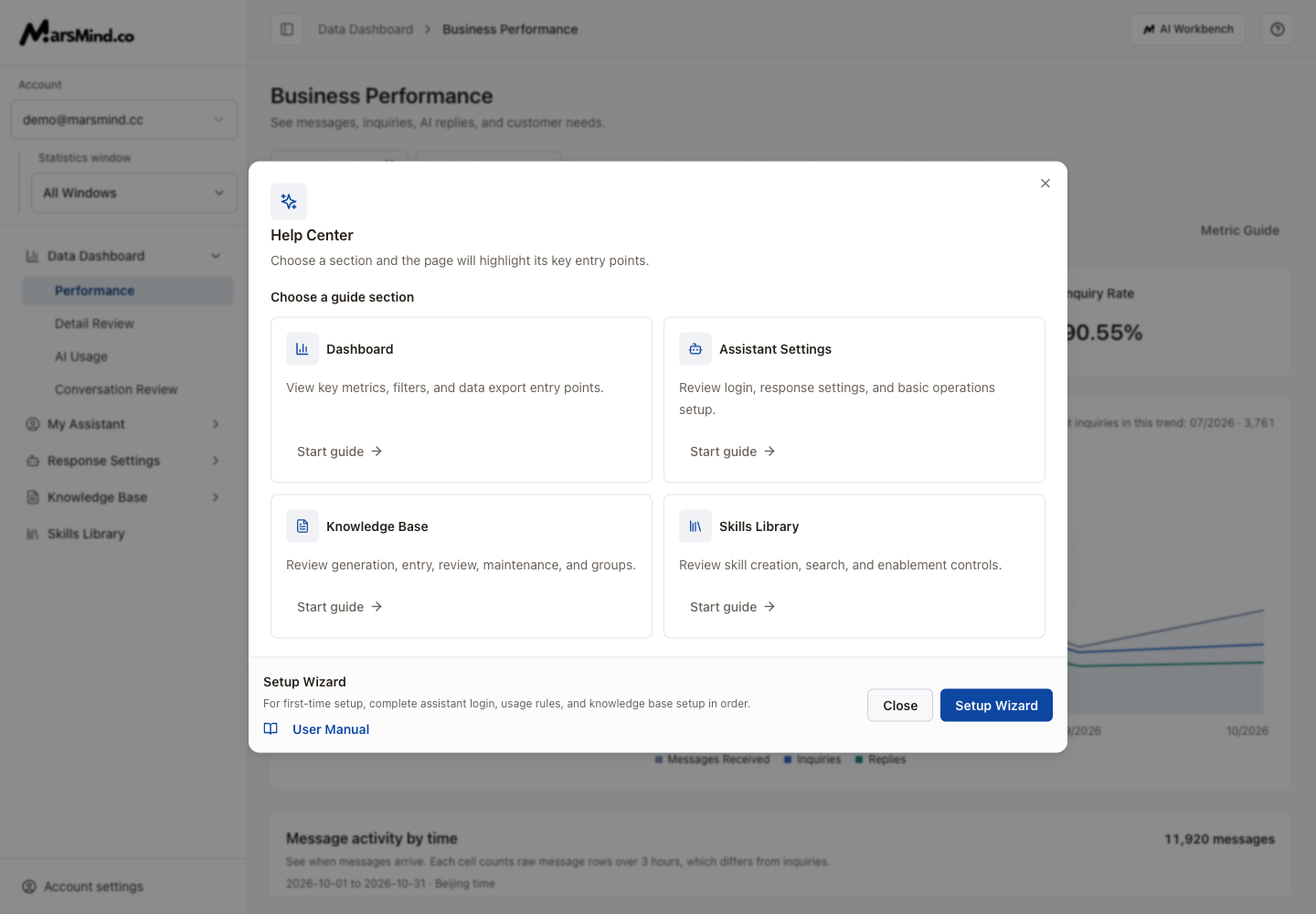Image resolution: width=1316 pixels, height=914 pixels.
Task: Click the Knowledge Base document icon
Action: pyautogui.click(x=302, y=526)
